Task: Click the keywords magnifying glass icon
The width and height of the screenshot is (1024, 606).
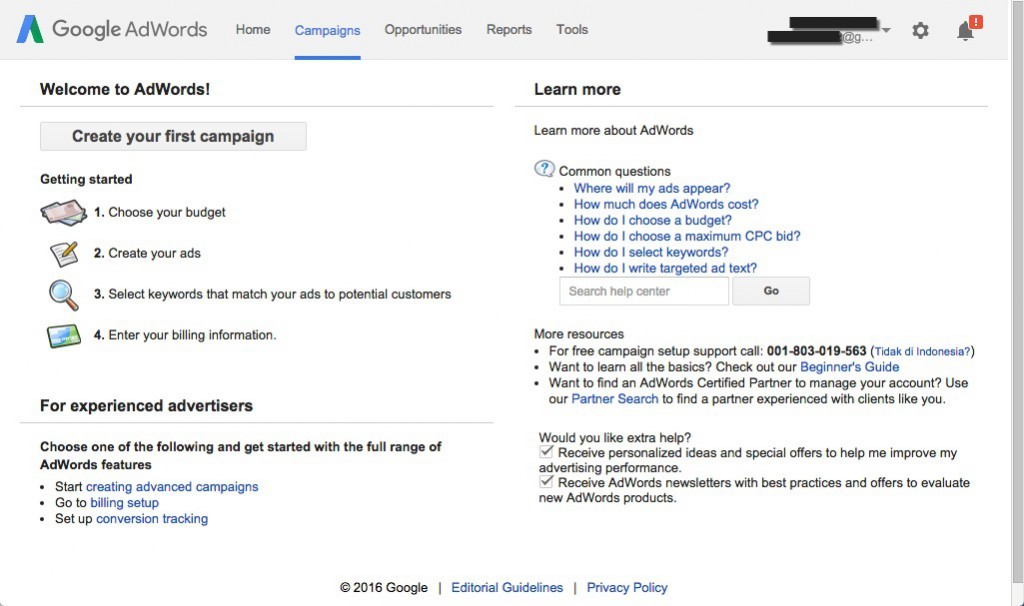Action: coord(64,295)
